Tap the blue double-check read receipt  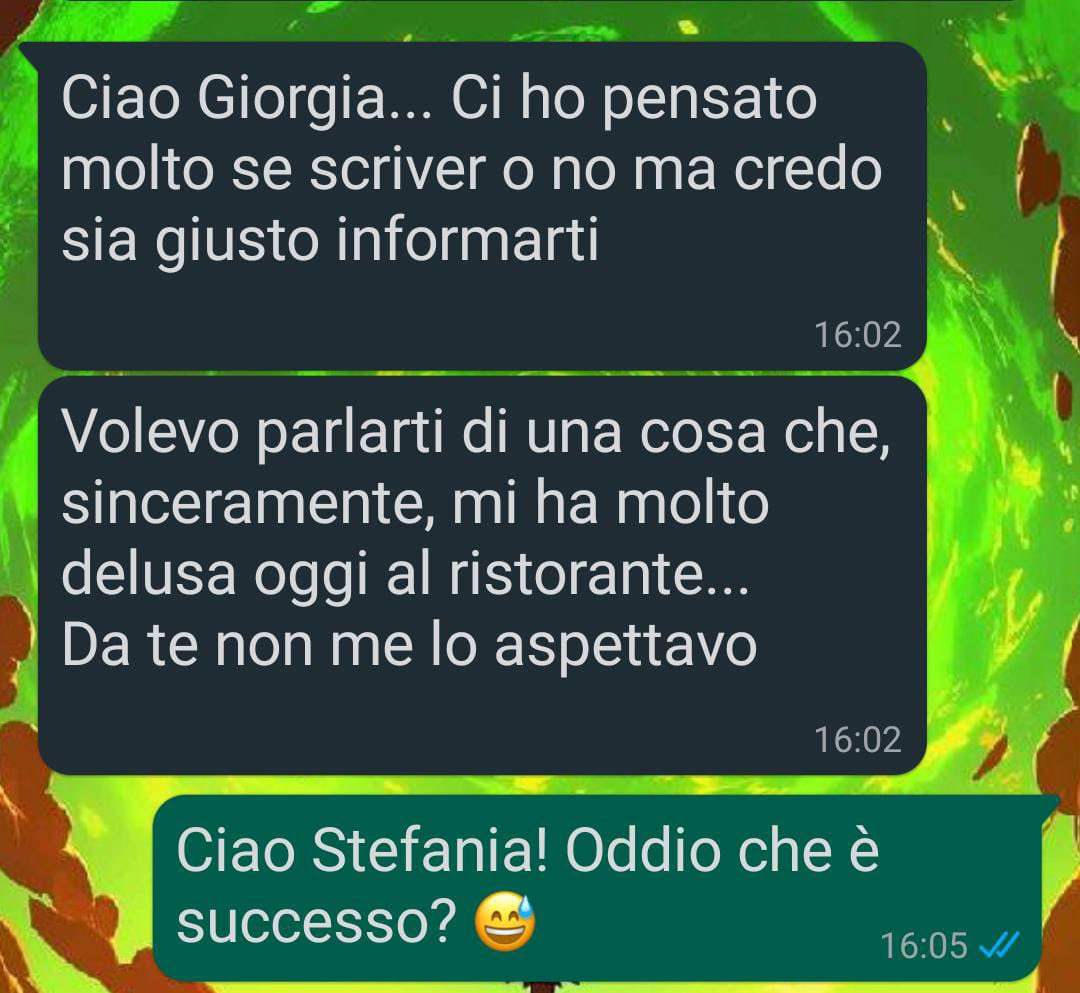(999, 944)
